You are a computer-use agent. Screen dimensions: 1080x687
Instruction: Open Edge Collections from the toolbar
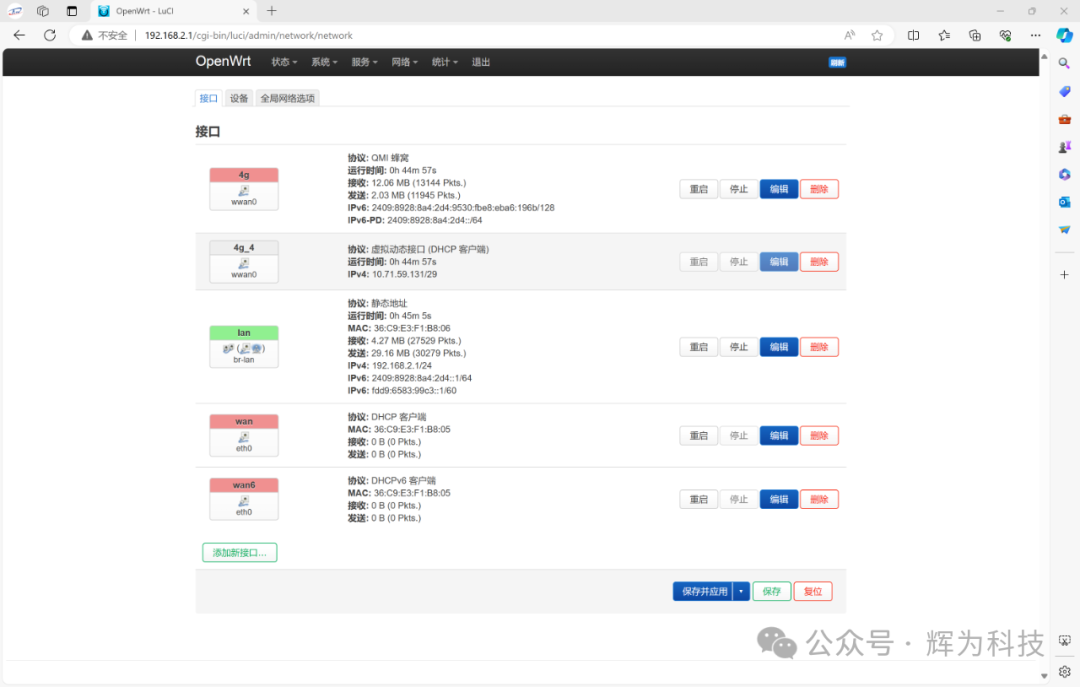pos(975,35)
